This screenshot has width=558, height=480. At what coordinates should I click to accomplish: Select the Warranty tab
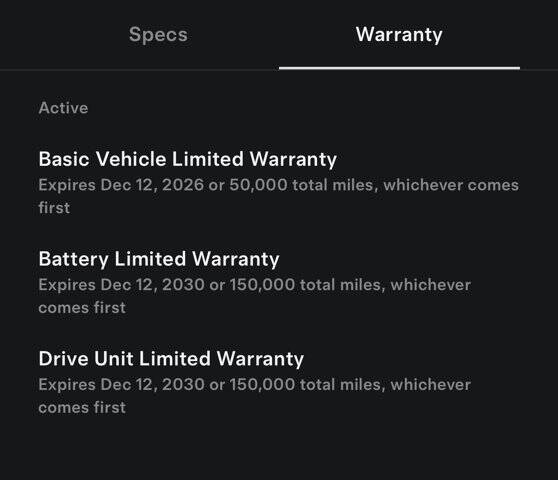[399, 35]
